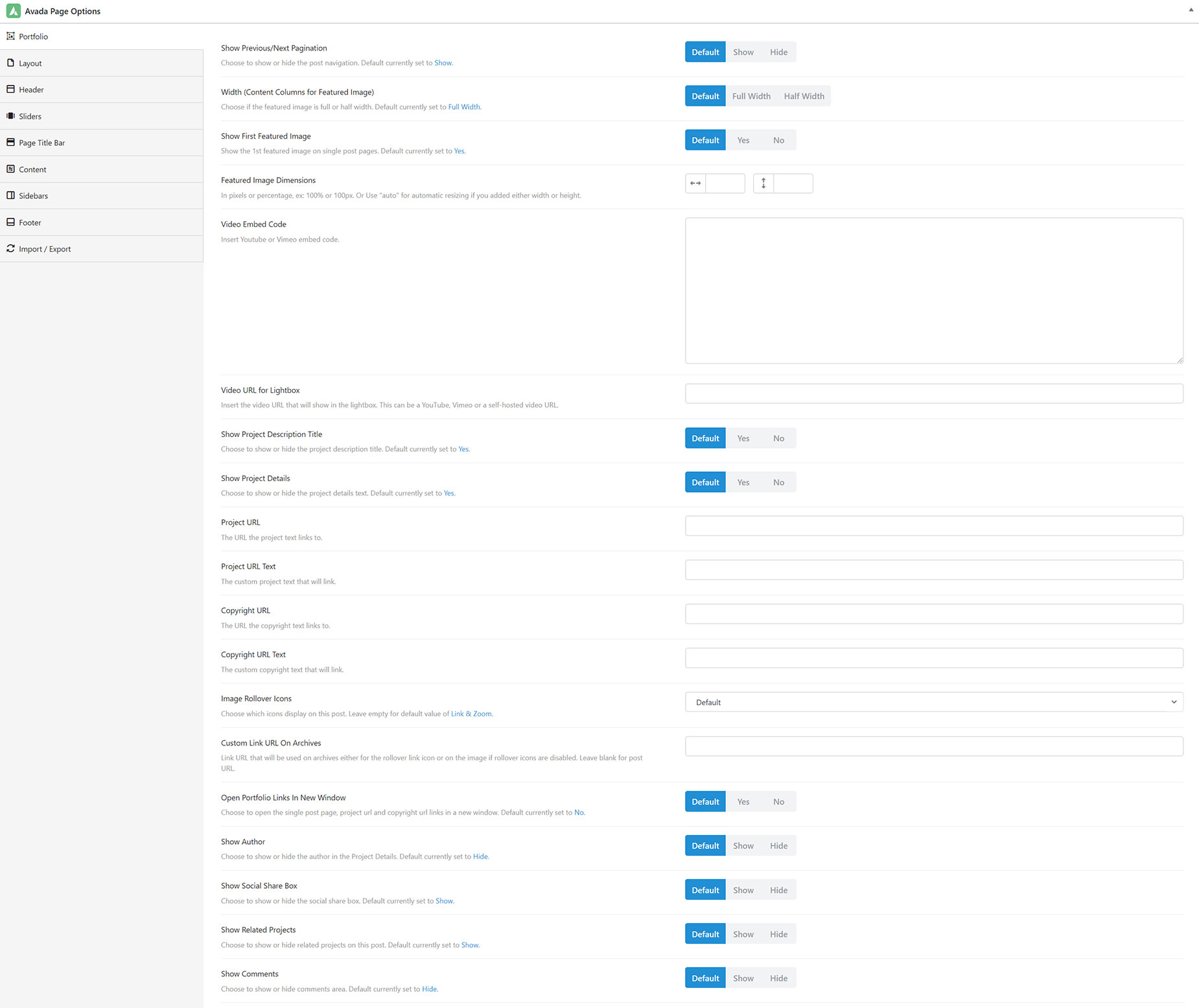Click into the Video Embed Code textarea
The height and width of the screenshot is (1008, 1199).
tap(934, 290)
